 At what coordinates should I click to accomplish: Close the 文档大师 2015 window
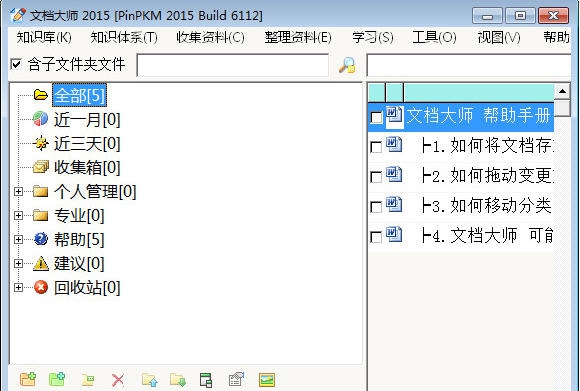[x=553, y=16]
